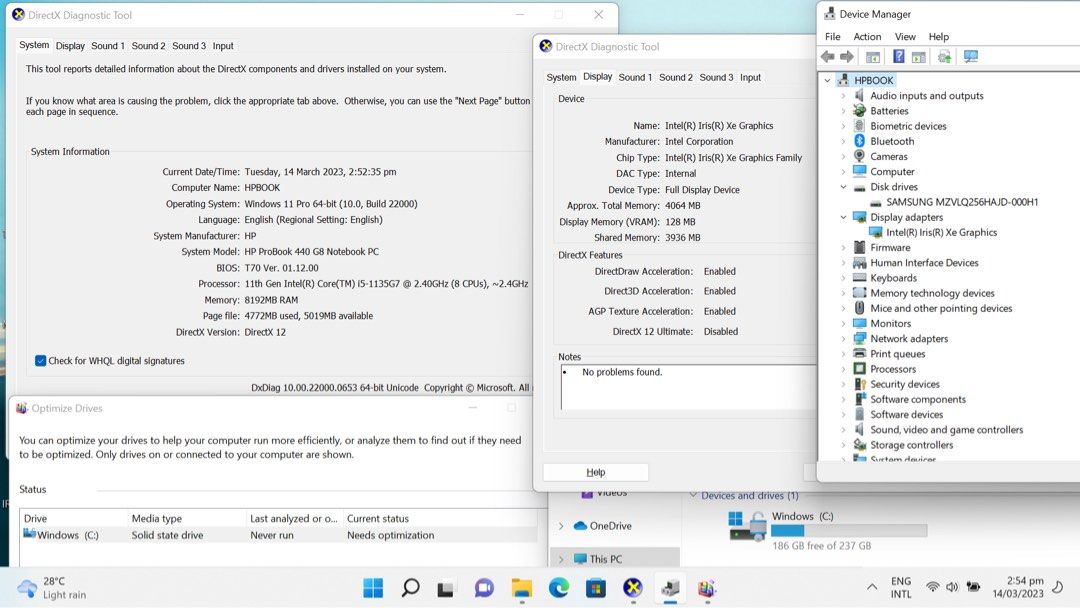This screenshot has width=1080, height=608.
Task: Expand the Network adapters node
Action: click(x=843, y=339)
